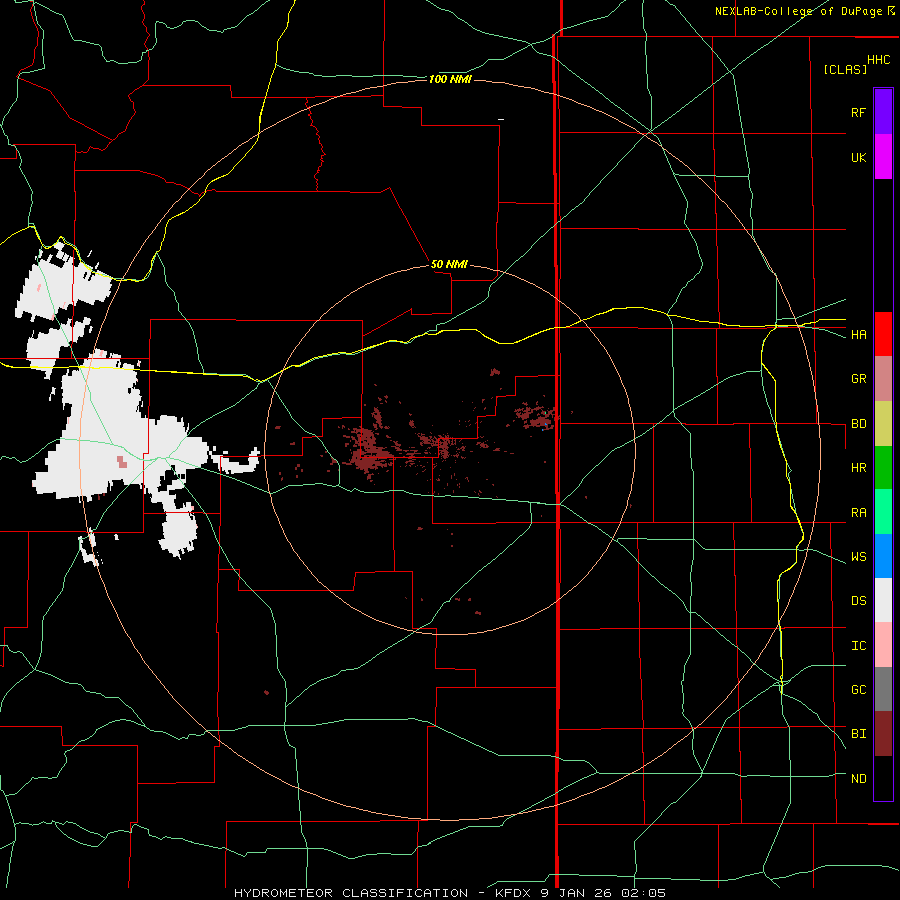Image resolution: width=900 pixels, height=900 pixels.
Task: Select the BD yellow legend swatch
Action: pos(883,424)
